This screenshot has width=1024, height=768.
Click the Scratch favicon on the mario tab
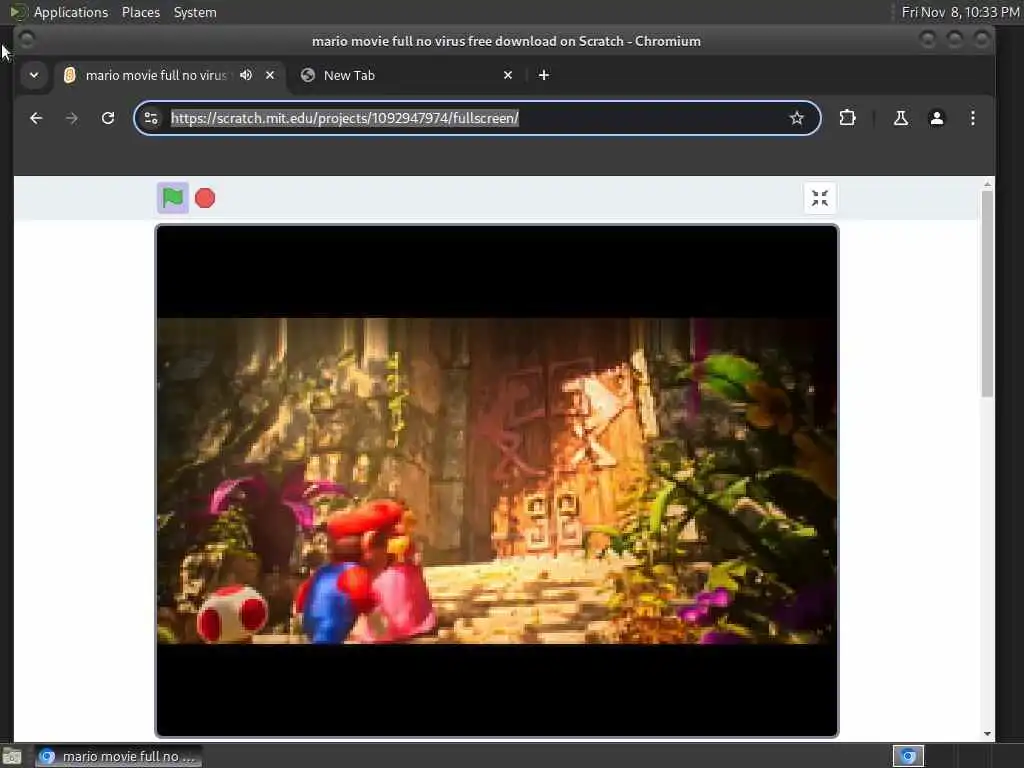click(70, 75)
